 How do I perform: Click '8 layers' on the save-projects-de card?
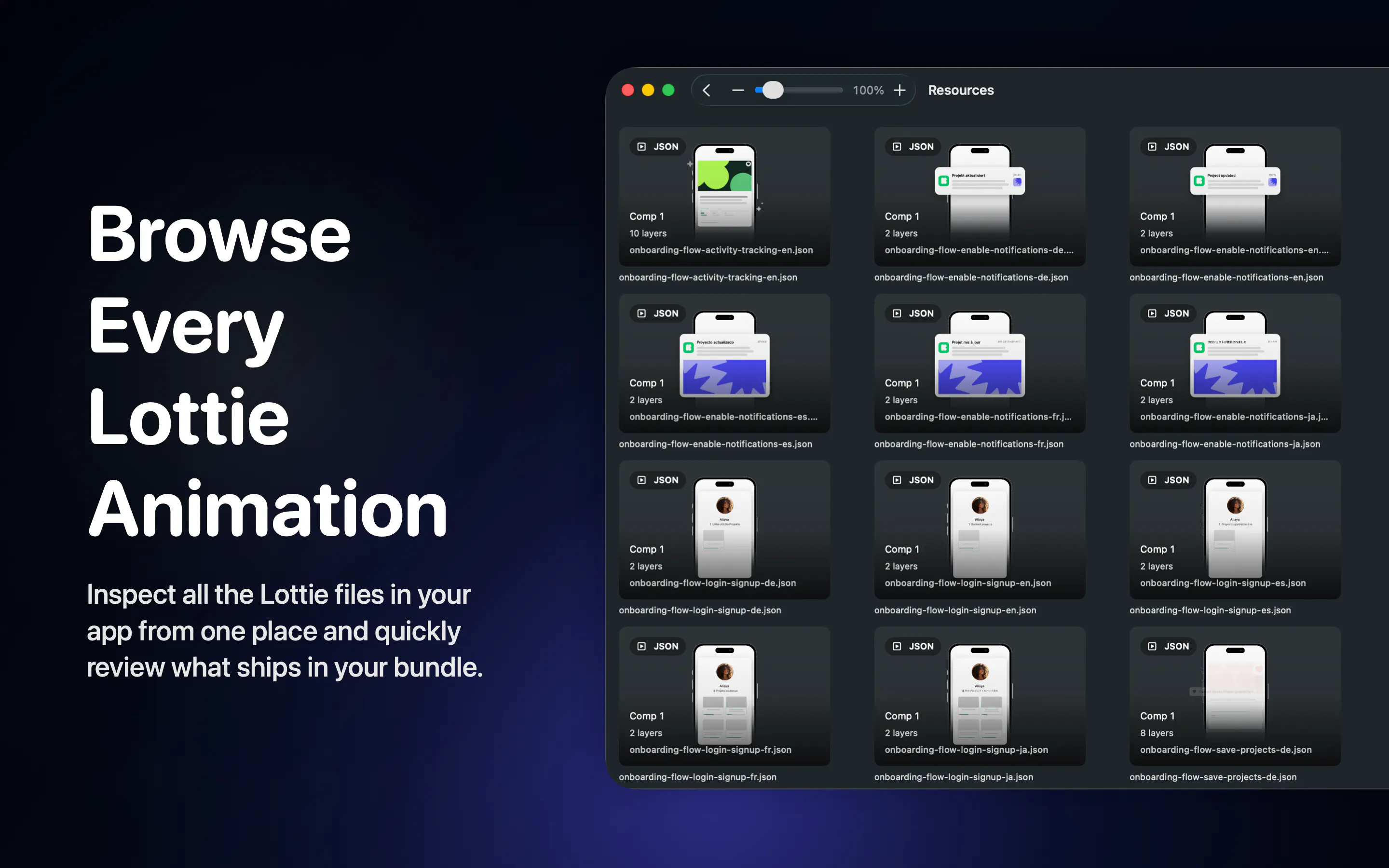(1157, 732)
